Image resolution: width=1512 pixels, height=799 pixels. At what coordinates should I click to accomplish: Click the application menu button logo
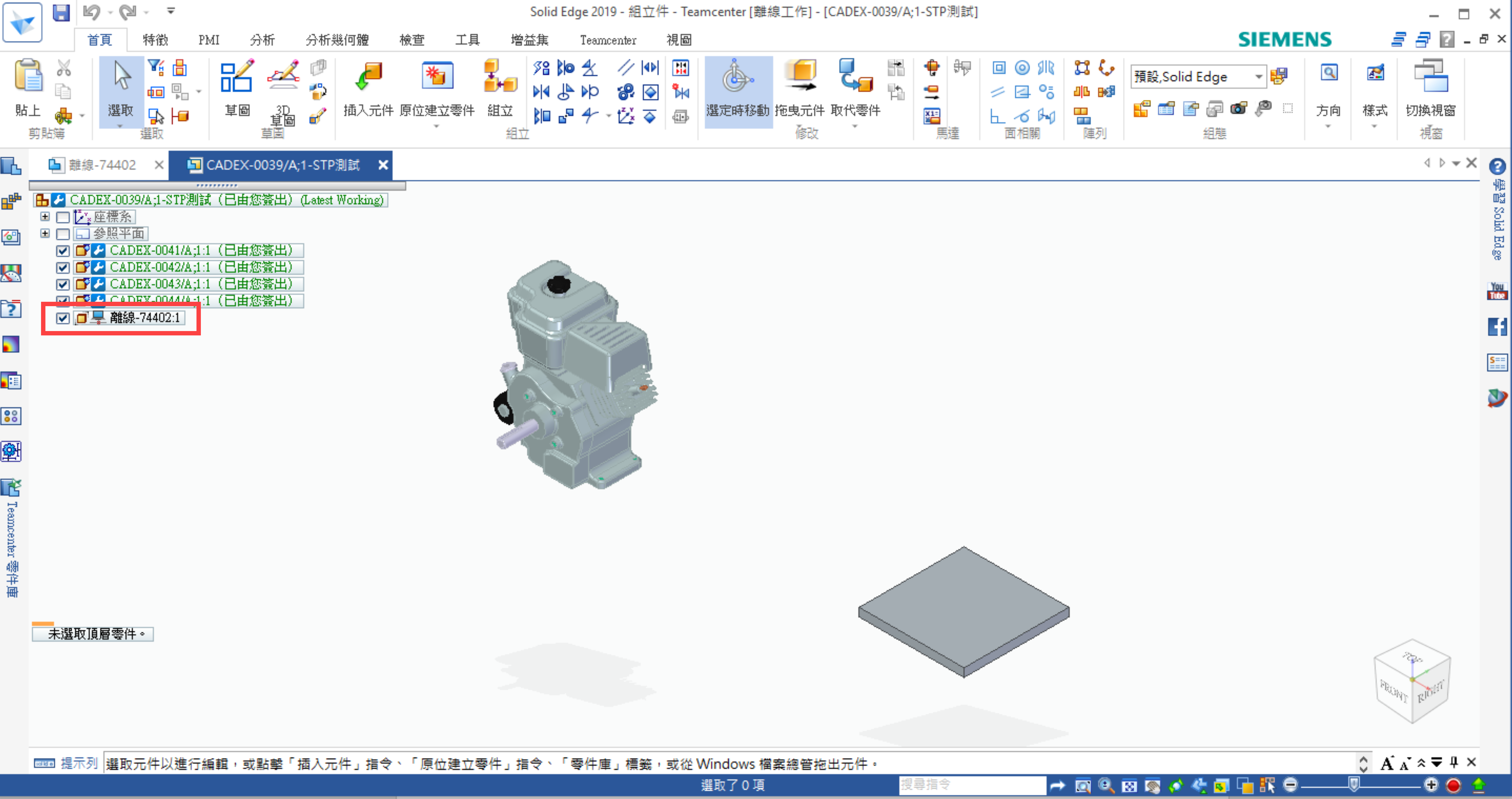tap(22, 22)
